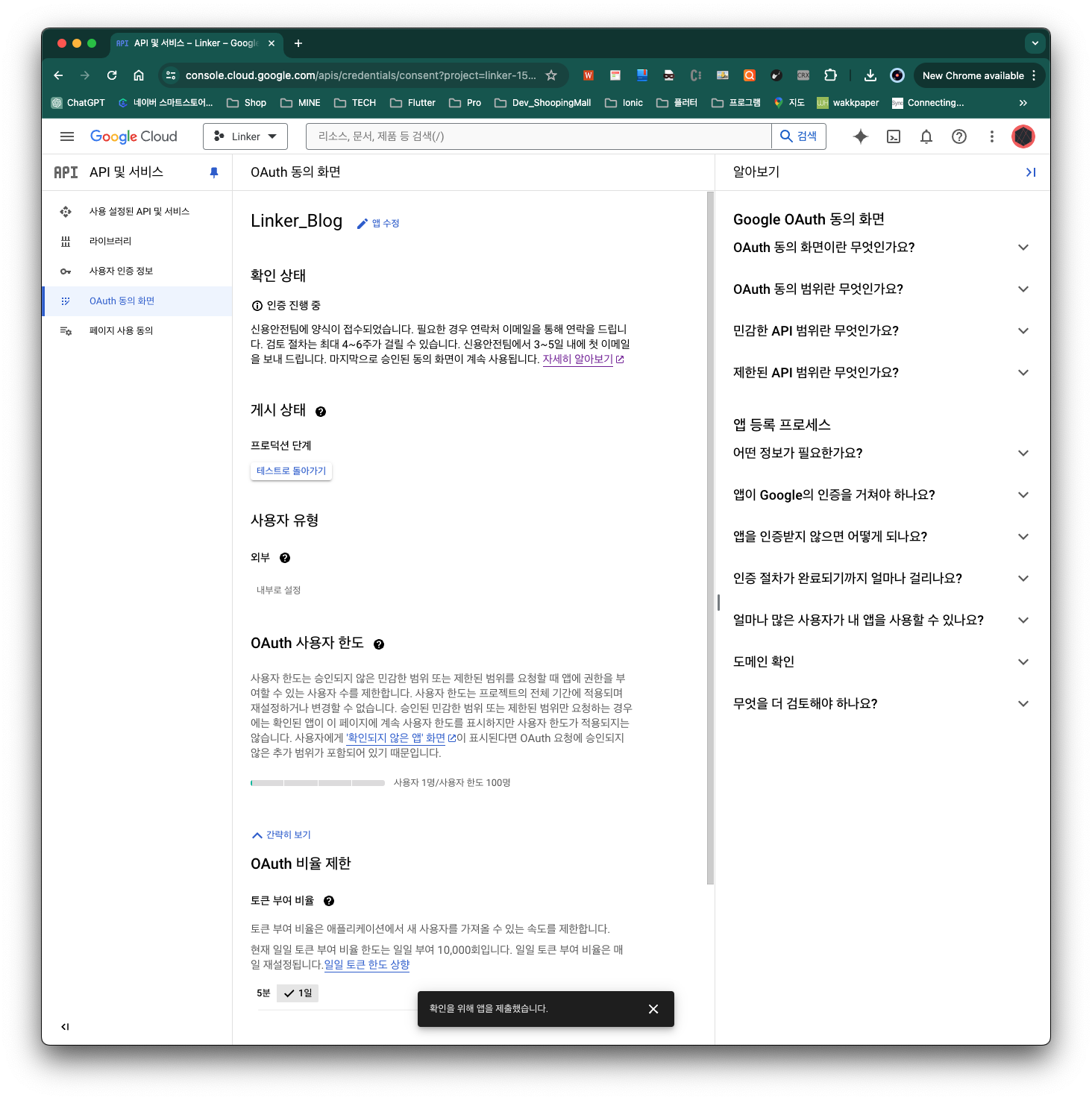Open the help question mark menu
1092x1100 pixels.
click(958, 136)
